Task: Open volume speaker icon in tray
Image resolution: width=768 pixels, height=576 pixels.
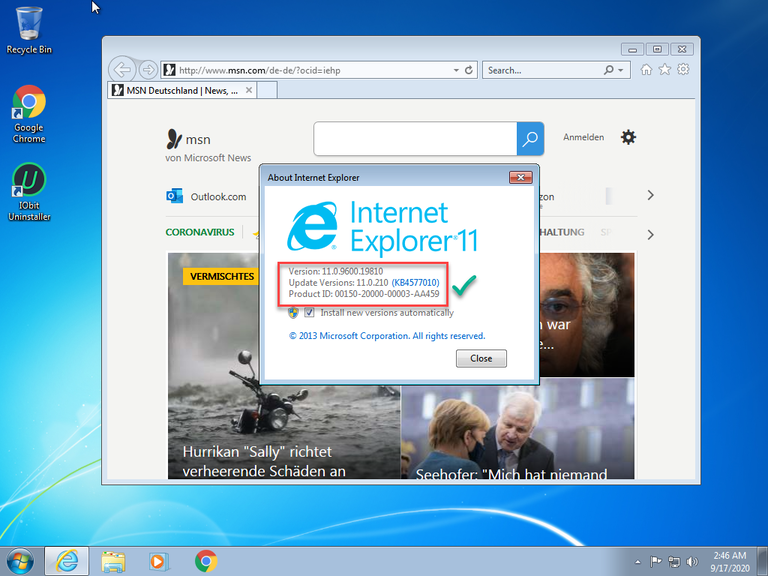Action: coord(692,561)
